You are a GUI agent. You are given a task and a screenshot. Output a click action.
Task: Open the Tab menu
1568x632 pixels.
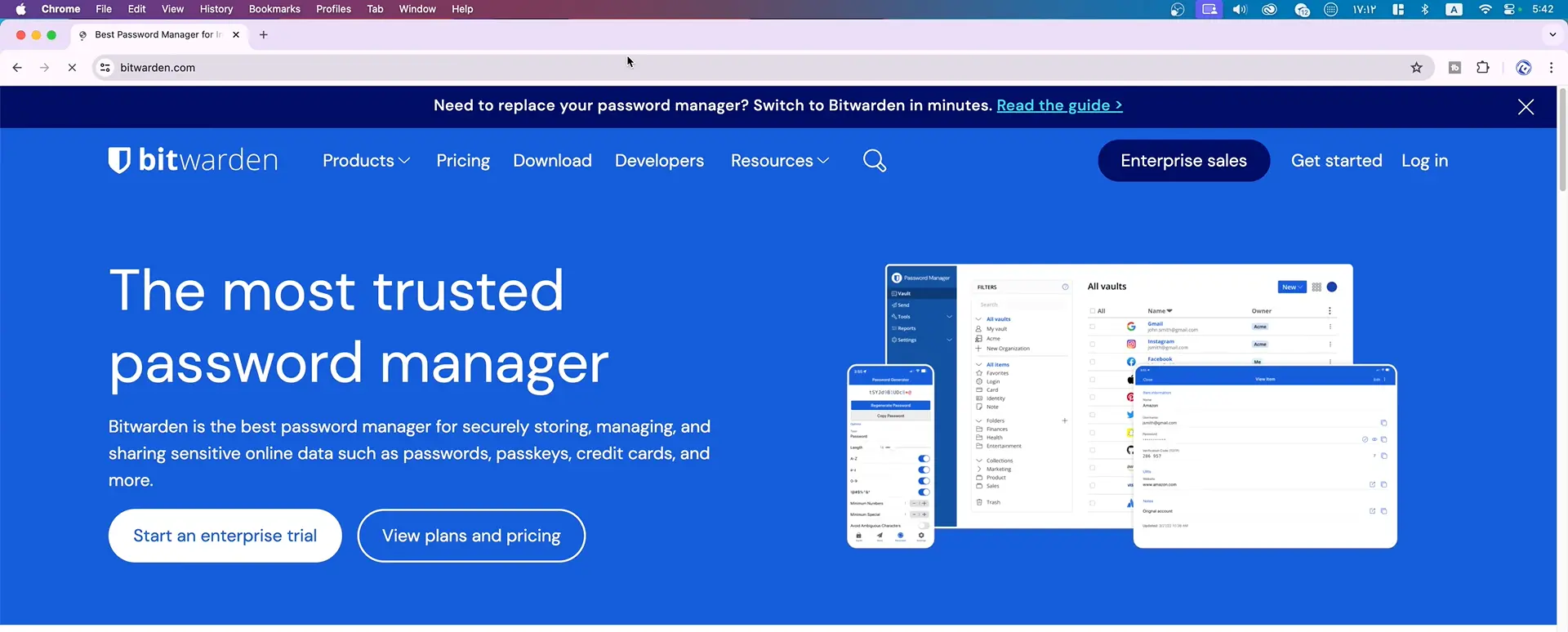tap(375, 9)
